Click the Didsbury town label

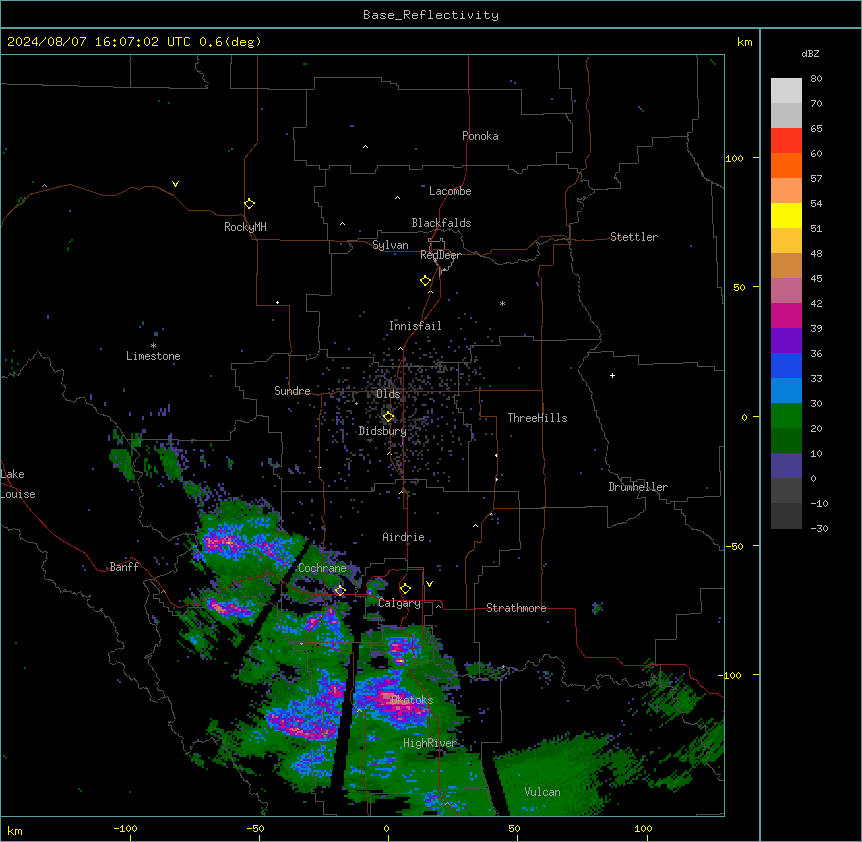[382, 431]
